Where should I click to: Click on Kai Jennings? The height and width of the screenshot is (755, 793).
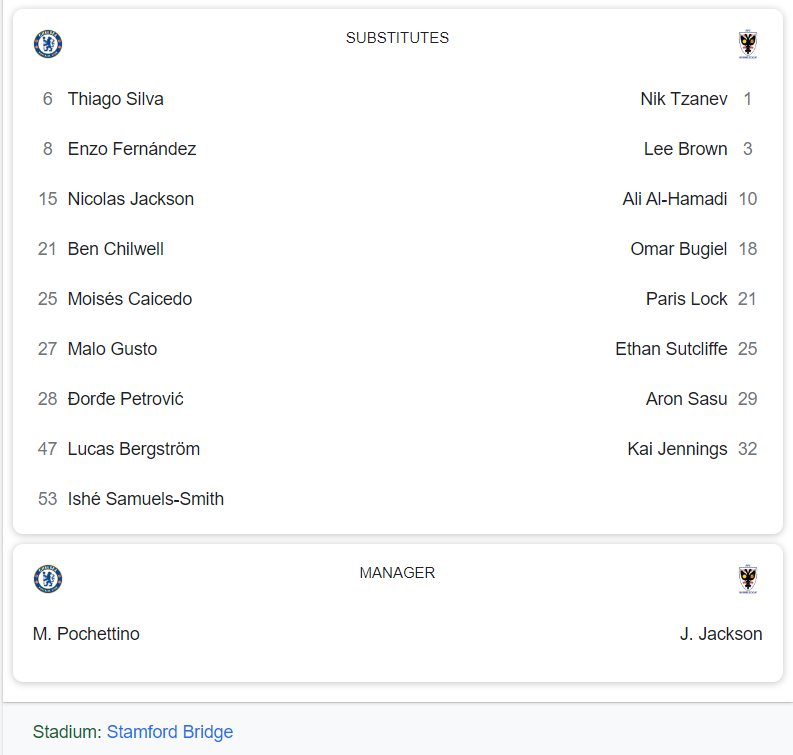(x=677, y=449)
